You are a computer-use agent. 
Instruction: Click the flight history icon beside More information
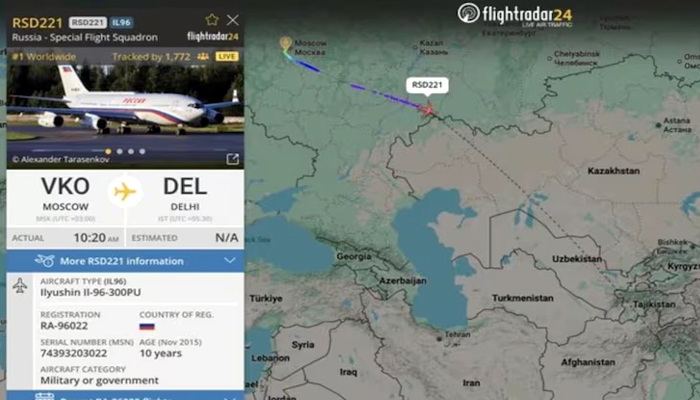click(x=45, y=261)
